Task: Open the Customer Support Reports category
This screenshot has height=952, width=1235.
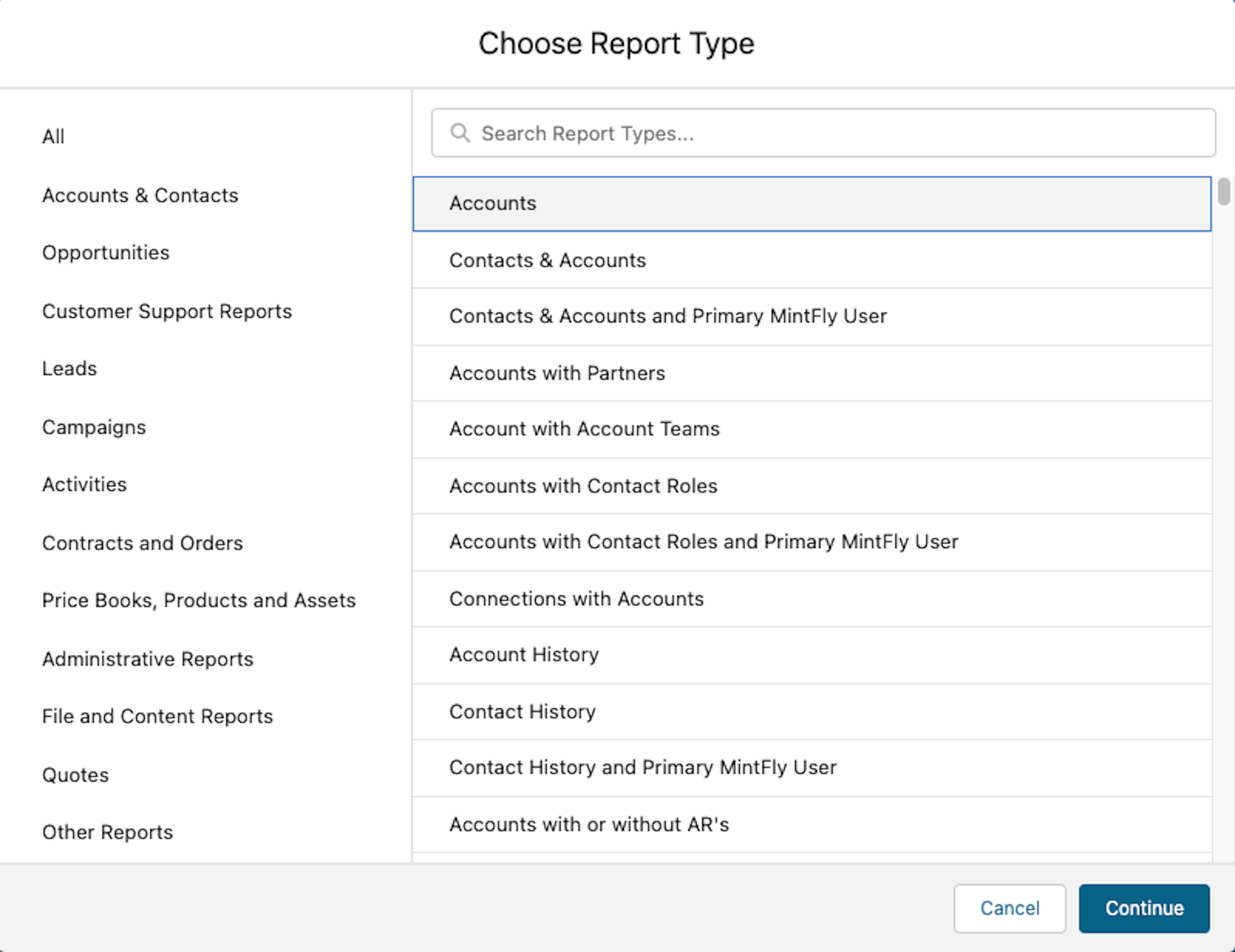Action: point(167,311)
